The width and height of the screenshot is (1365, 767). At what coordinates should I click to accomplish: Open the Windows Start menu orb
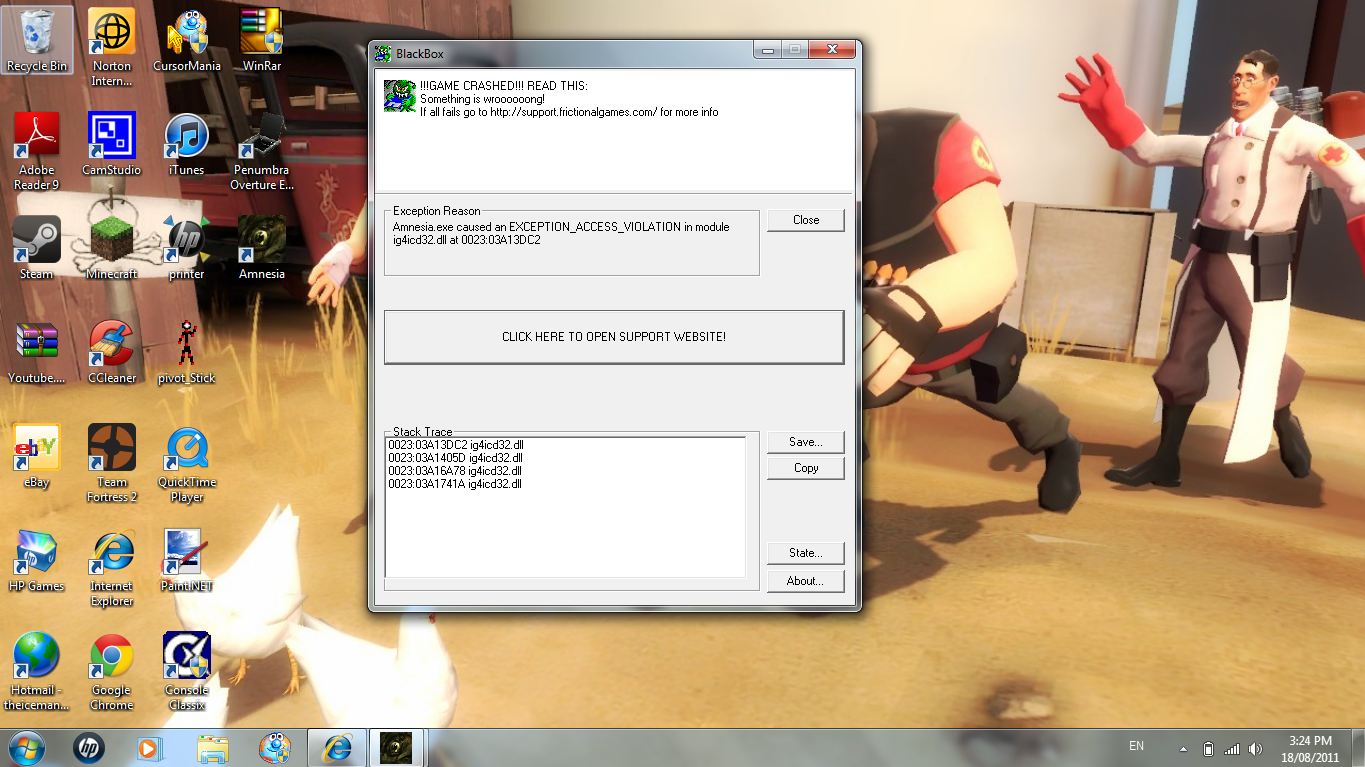coord(27,747)
